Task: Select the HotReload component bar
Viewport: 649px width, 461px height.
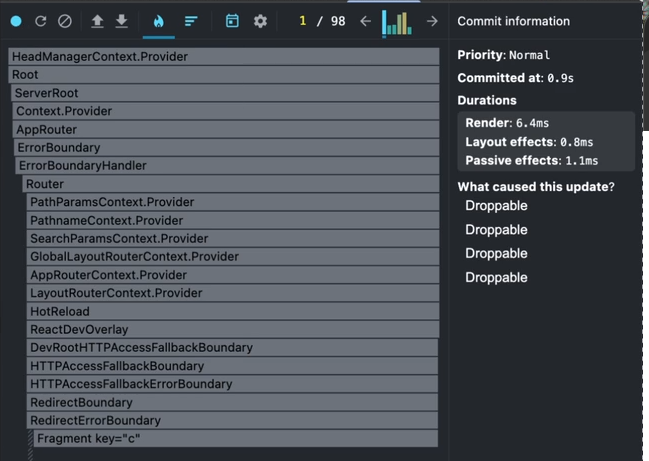Action: point(233,311)
